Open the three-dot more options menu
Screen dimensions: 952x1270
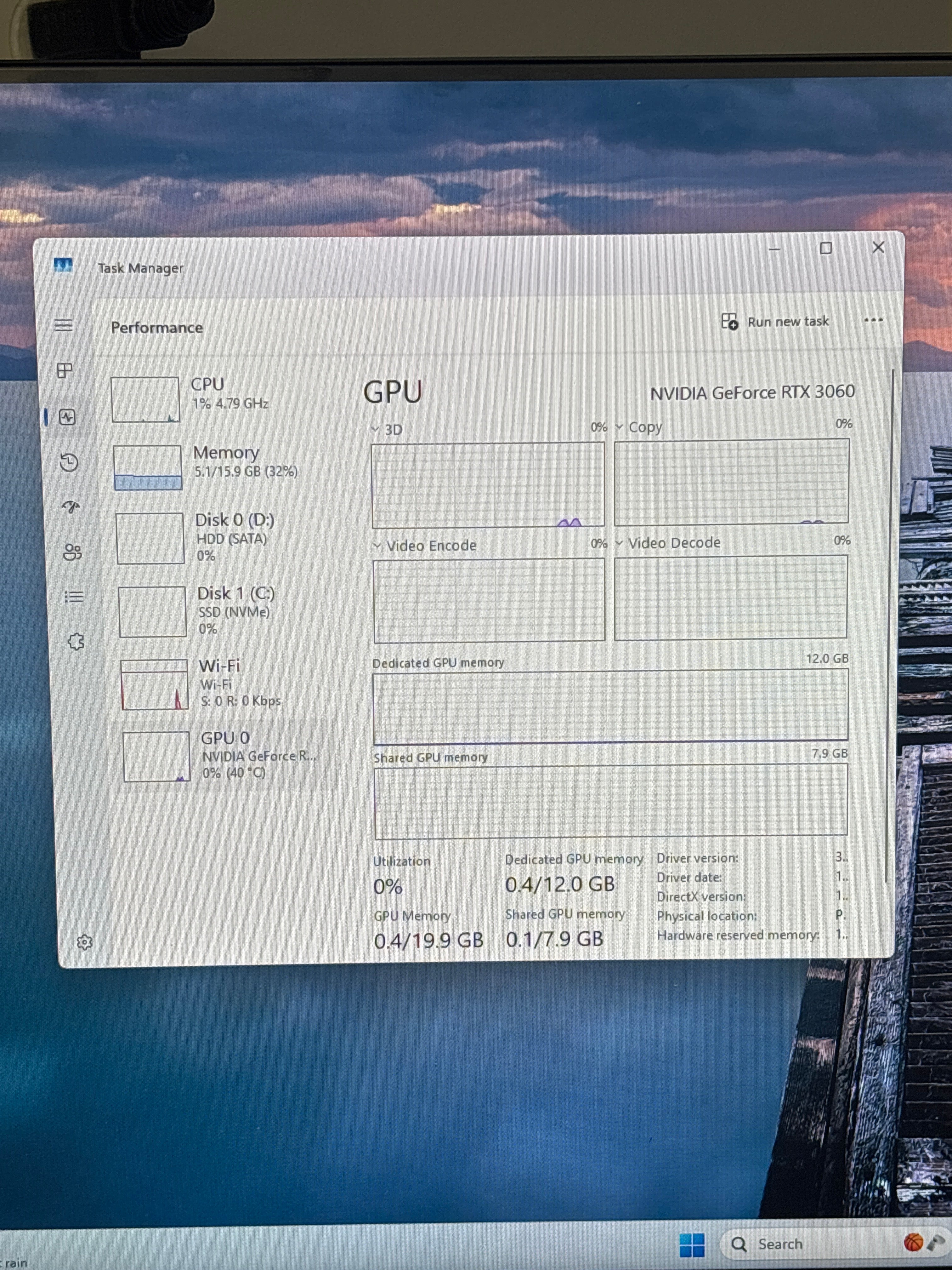873,320
